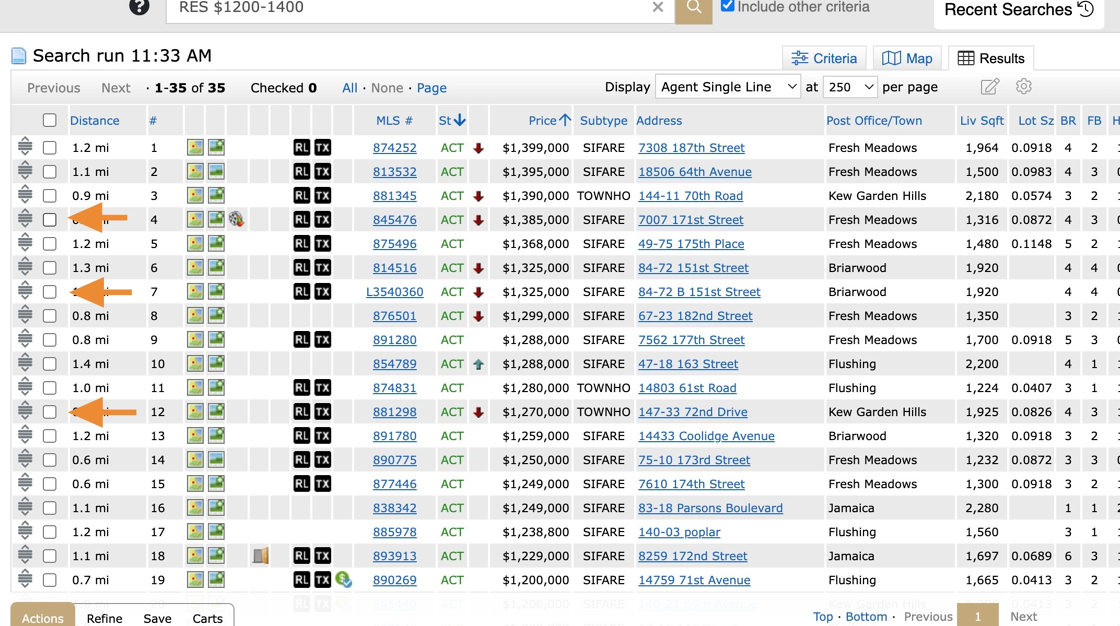Viewport: 1120px width, 626px height.
Task: Click the search magnifier button
Action: (x=693, y=9)
